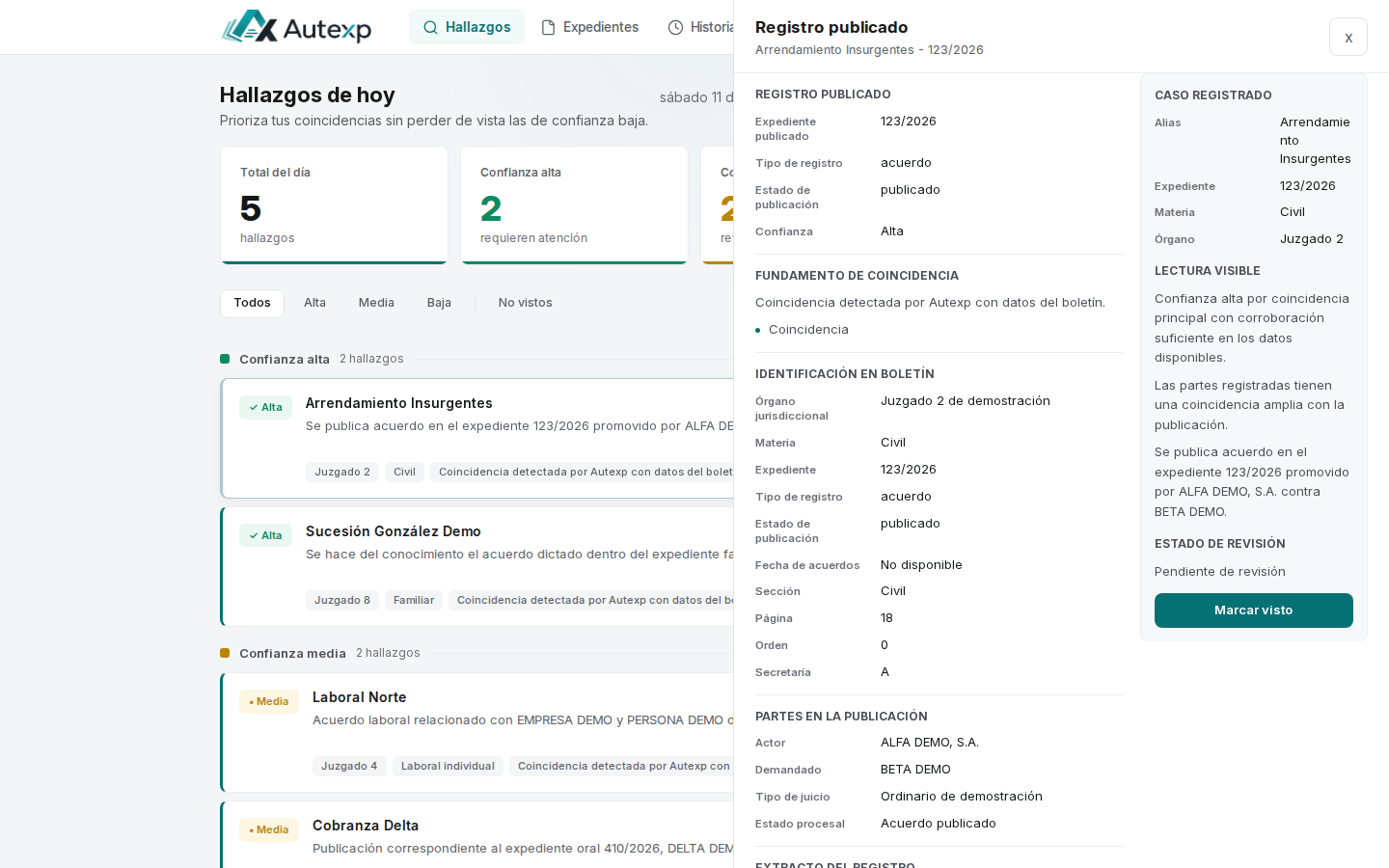The height and width of the screenshot is (868, 1389).
Task: Open the Hallazgos nav tab
Action: (467, 27)
